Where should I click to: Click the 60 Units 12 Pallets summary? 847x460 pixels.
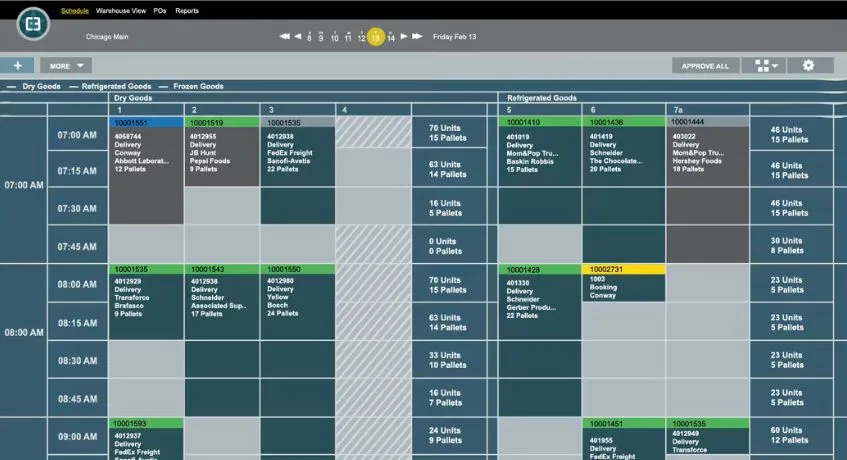click(x=791, y=435)
